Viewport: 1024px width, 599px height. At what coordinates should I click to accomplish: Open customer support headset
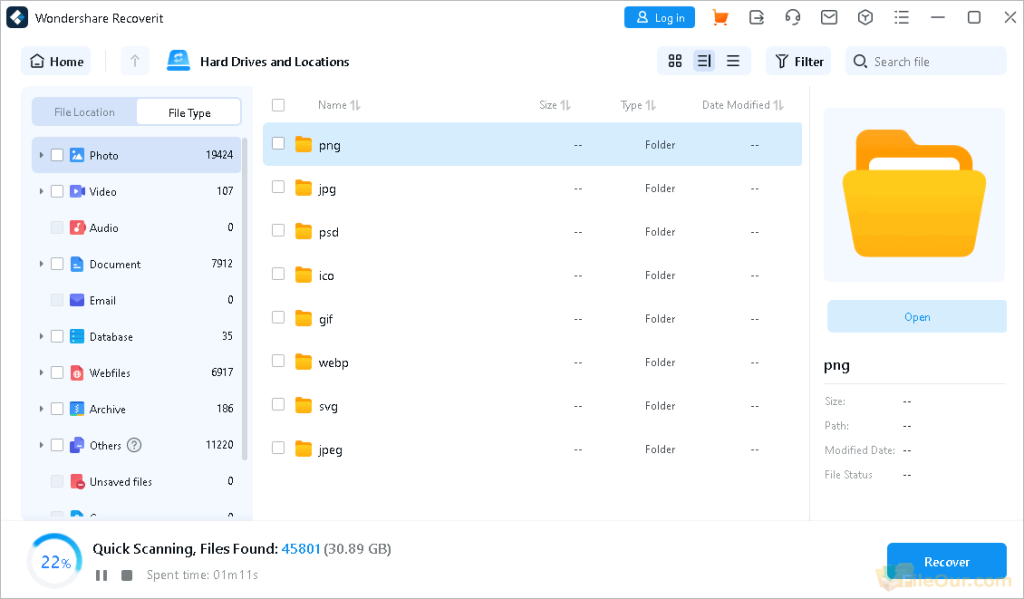(793, 17)
